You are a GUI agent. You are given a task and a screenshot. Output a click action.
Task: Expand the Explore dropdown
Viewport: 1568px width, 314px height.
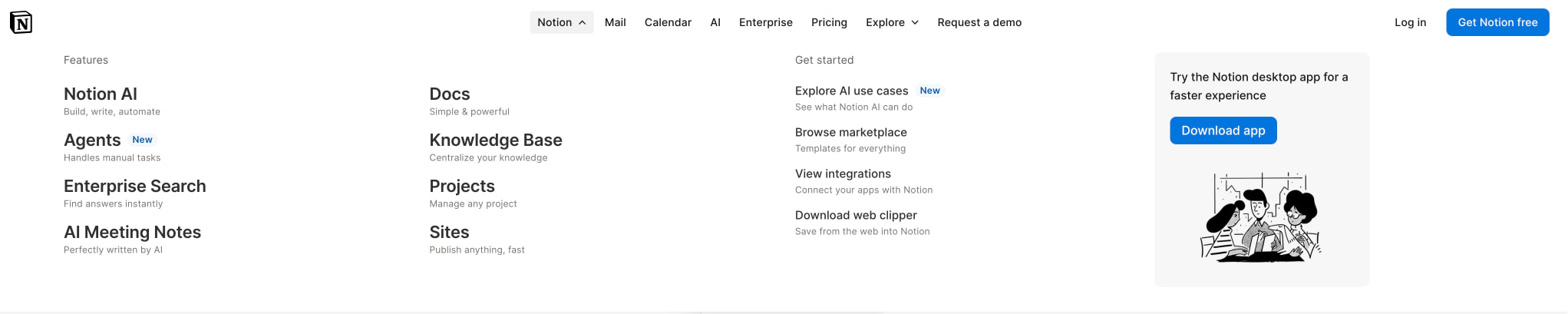coord(892,22)
